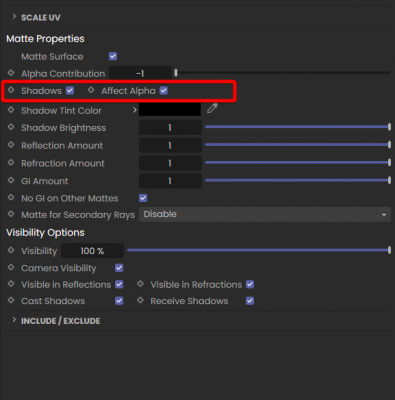Click No GI on Other Mattes diamond
This screenshot has width=395, height=400.
[x=11, y=197]
